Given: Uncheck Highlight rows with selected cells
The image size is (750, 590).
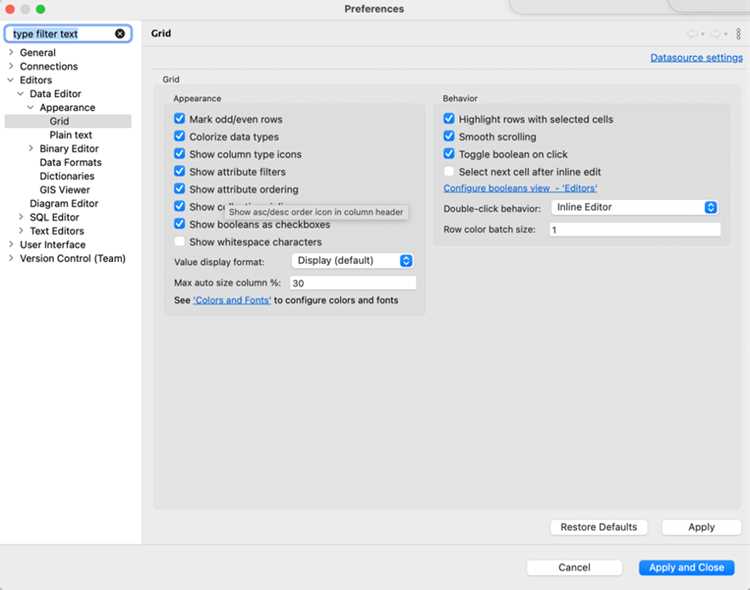Looking at the screenshot, I should click(449, 118).
